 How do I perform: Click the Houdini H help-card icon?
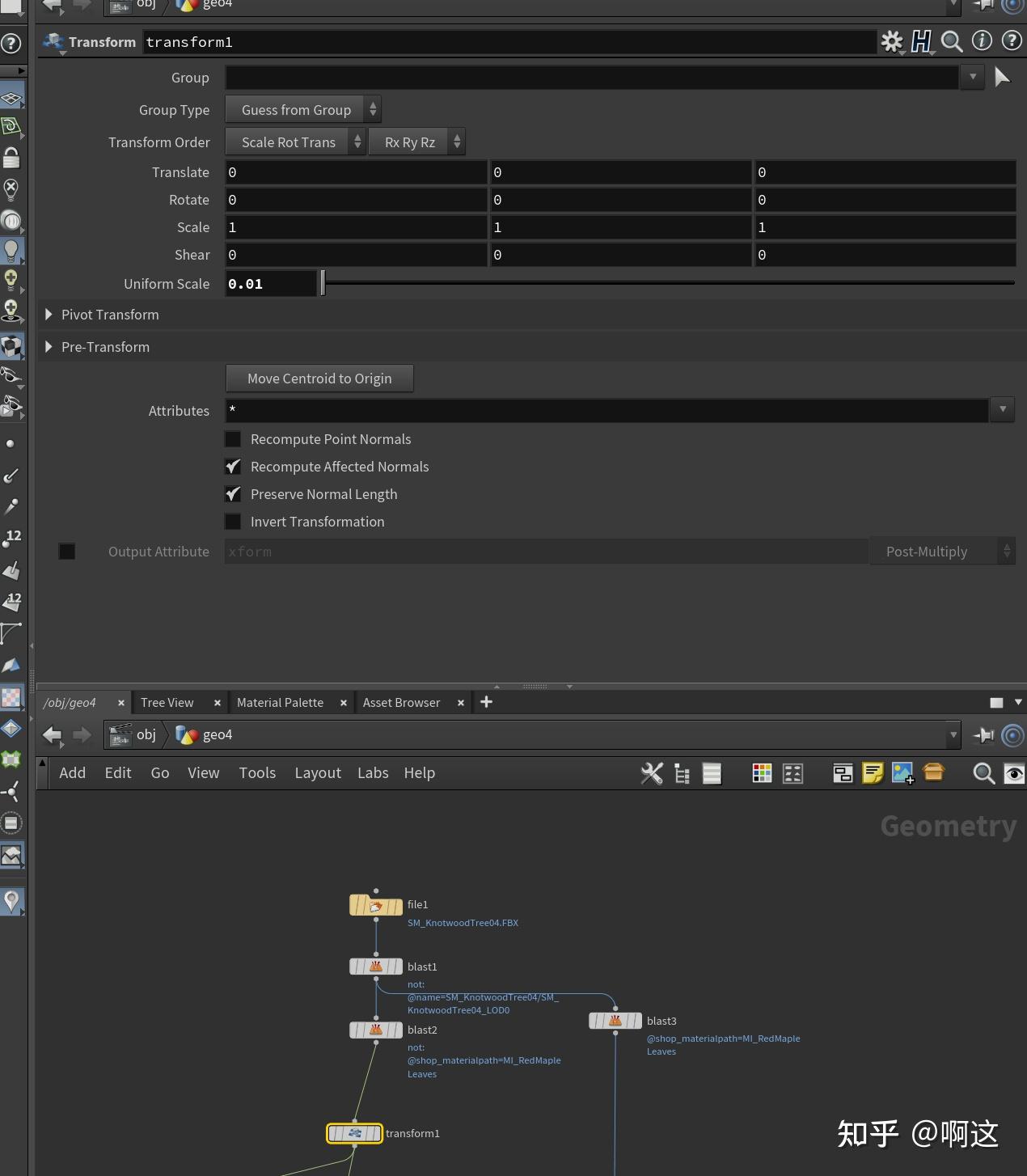click(921, 41)
